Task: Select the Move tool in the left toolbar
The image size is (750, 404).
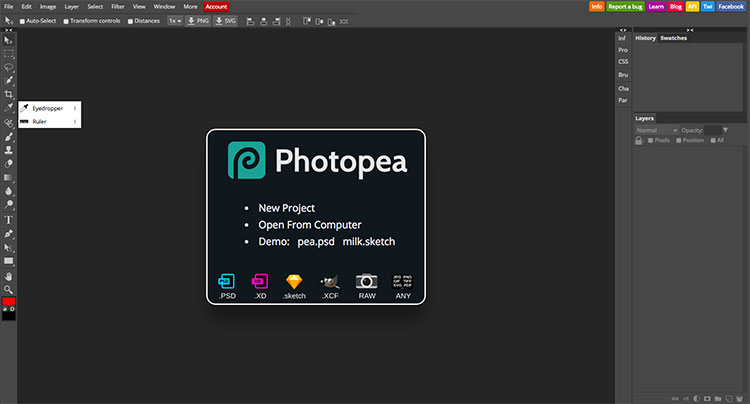Action: (8, 41)
